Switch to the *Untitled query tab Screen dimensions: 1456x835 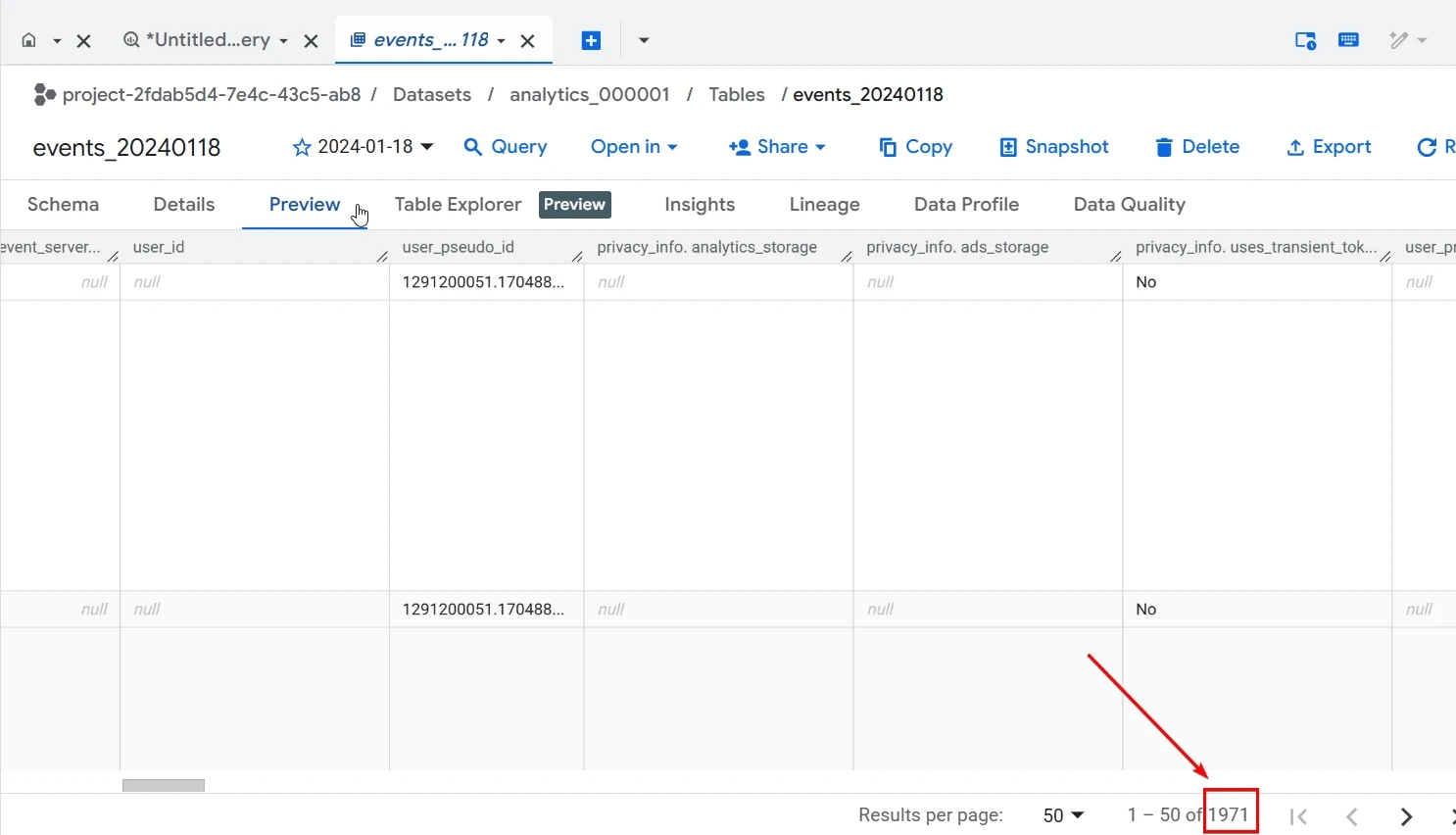point(206,40)
